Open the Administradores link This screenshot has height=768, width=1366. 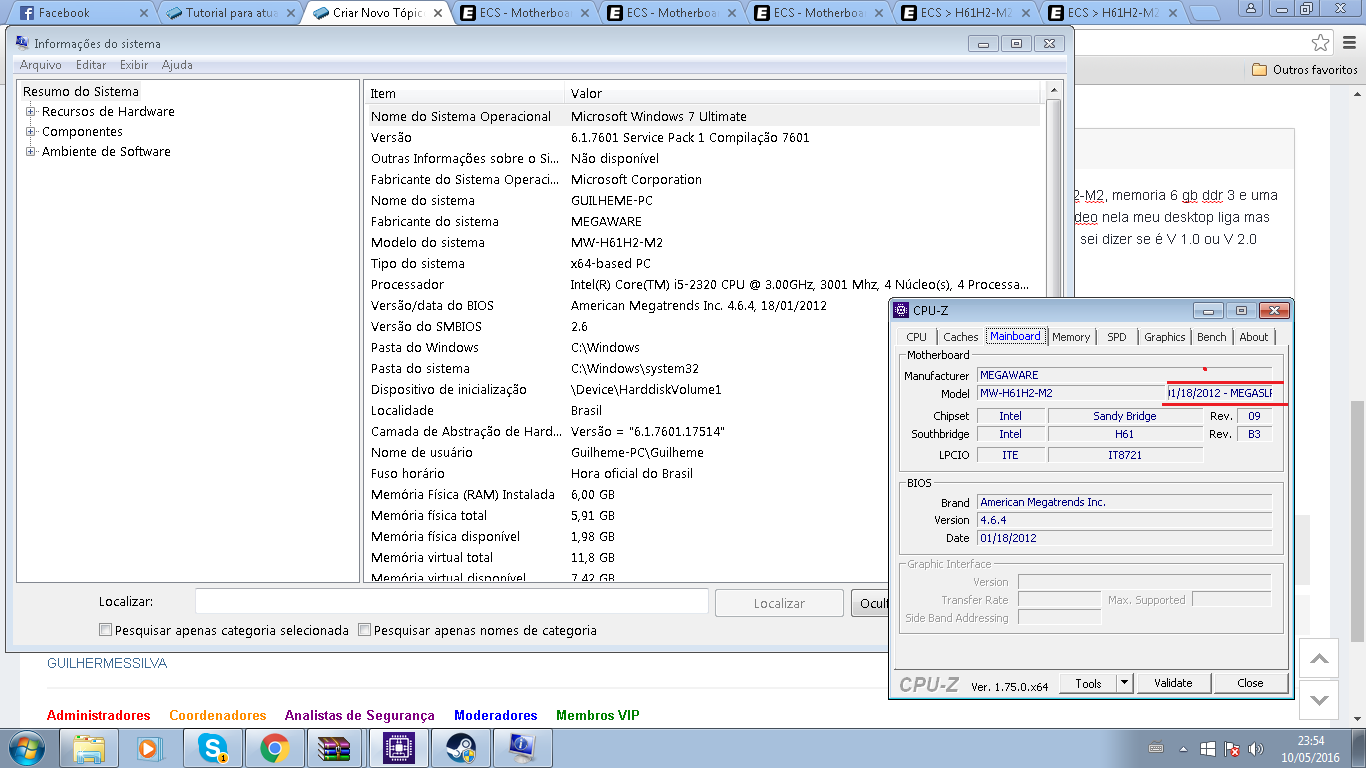99,715
